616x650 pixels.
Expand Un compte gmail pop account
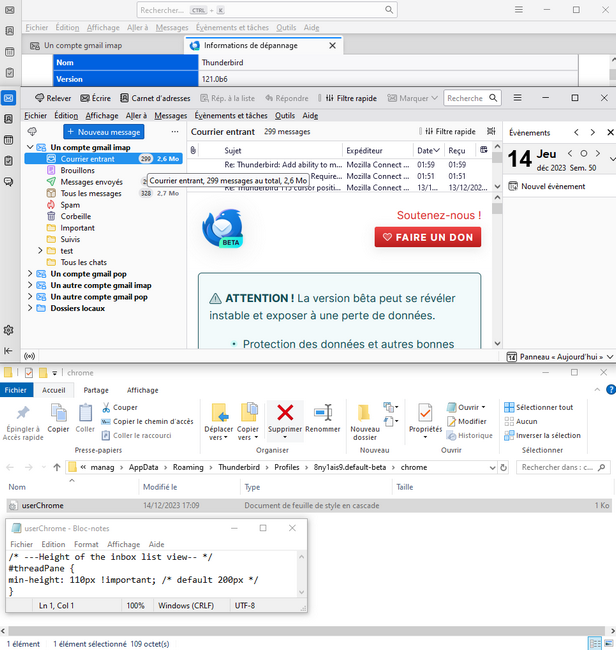coord(30,274)
